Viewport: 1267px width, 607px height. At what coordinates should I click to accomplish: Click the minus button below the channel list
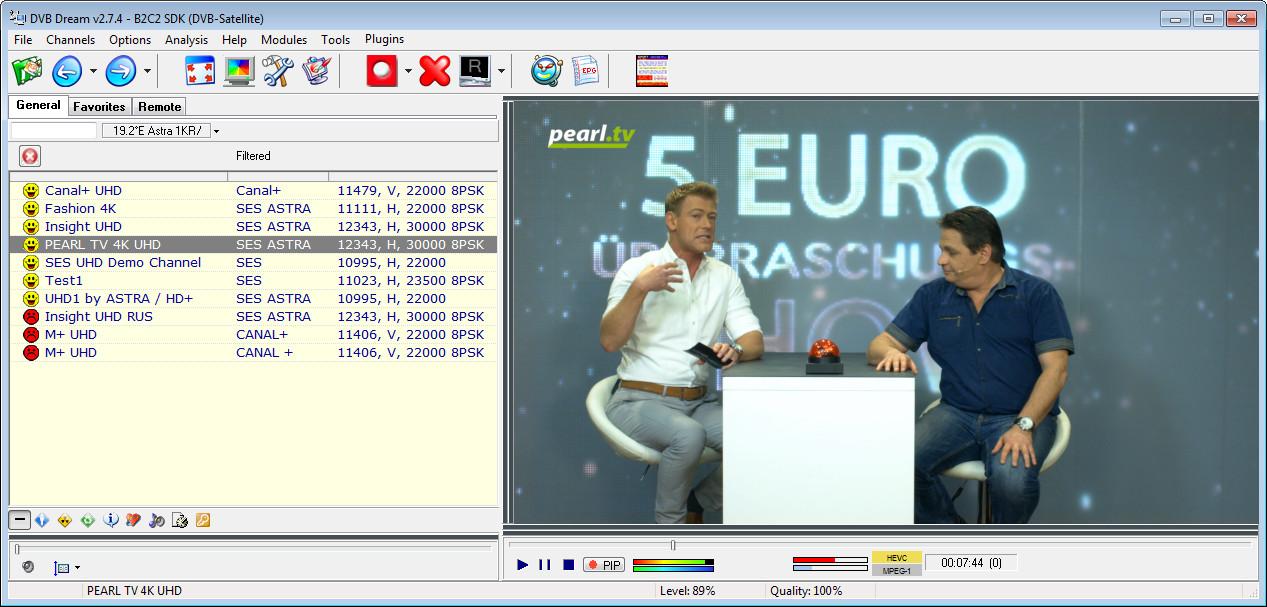click(19, 520)
